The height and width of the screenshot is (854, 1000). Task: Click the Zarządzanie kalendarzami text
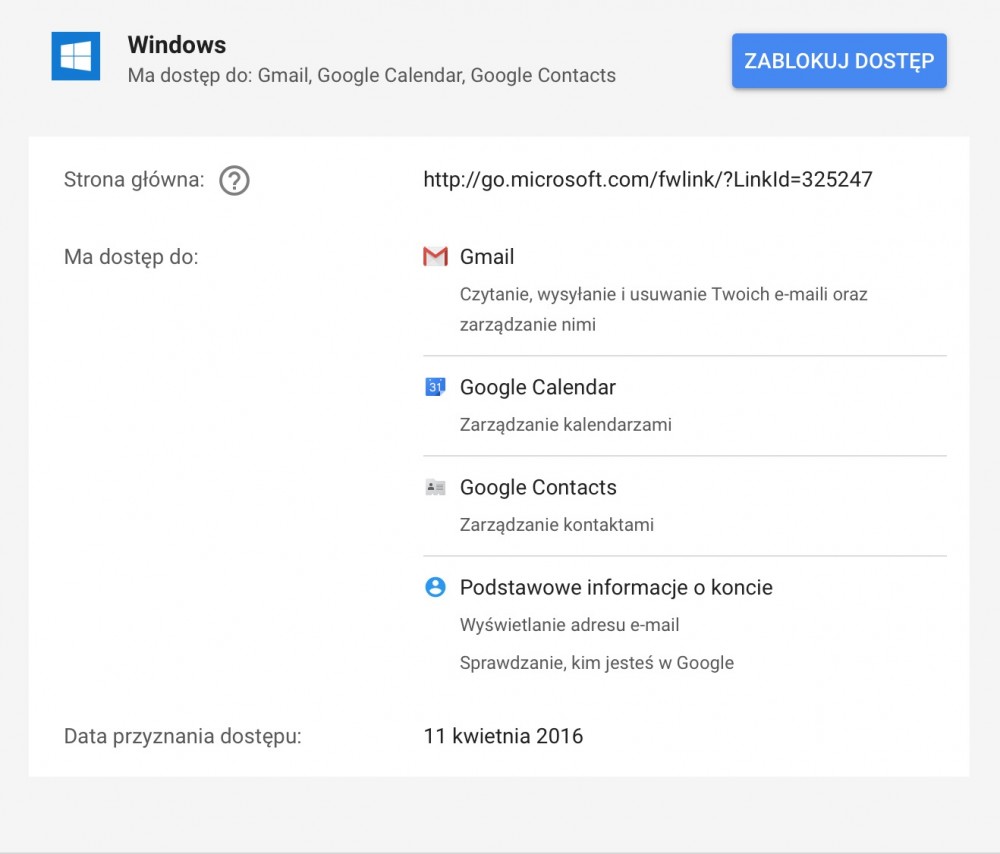[566, 425]
